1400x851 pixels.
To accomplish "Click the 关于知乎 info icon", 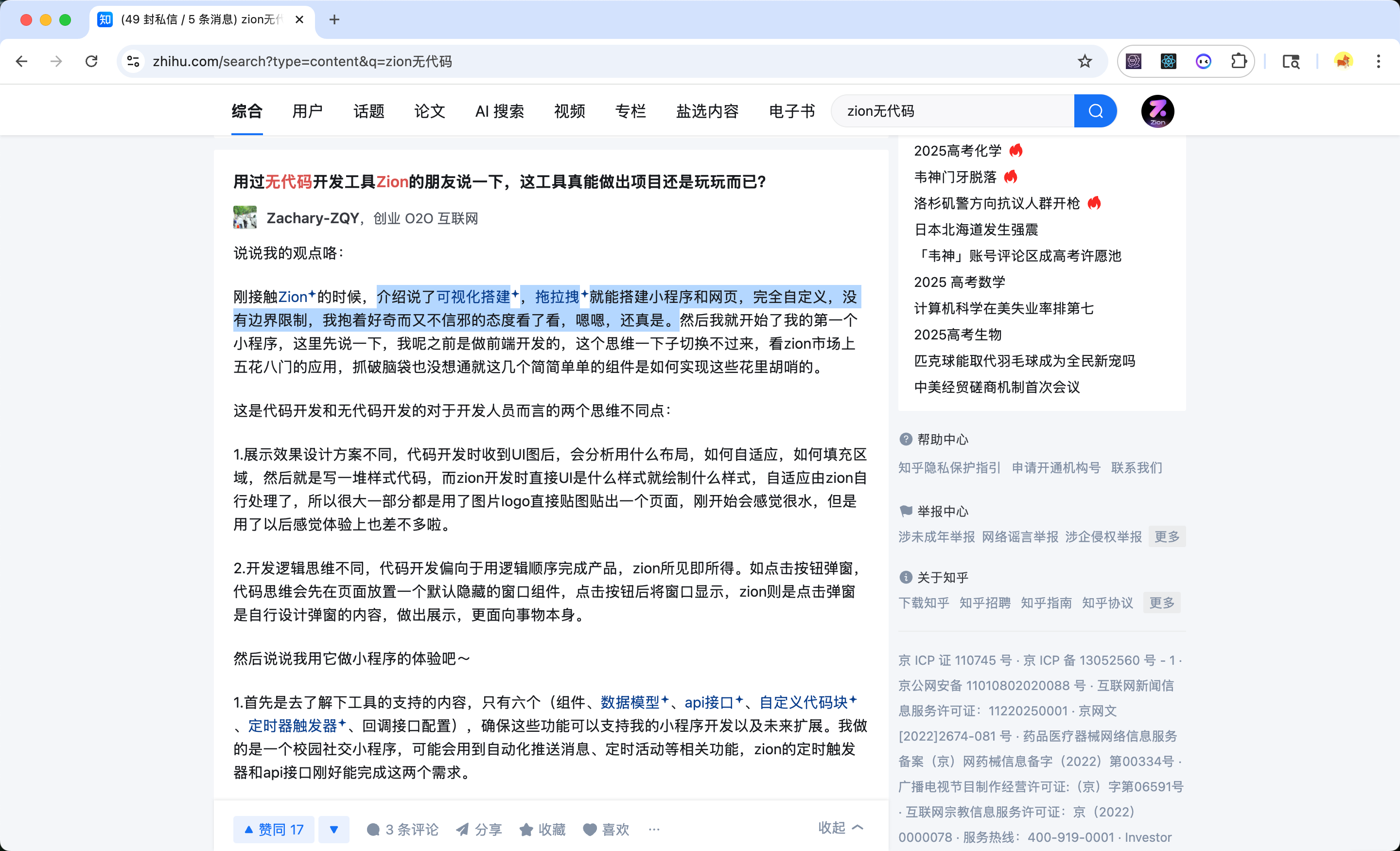I will (x=906, y=578).
